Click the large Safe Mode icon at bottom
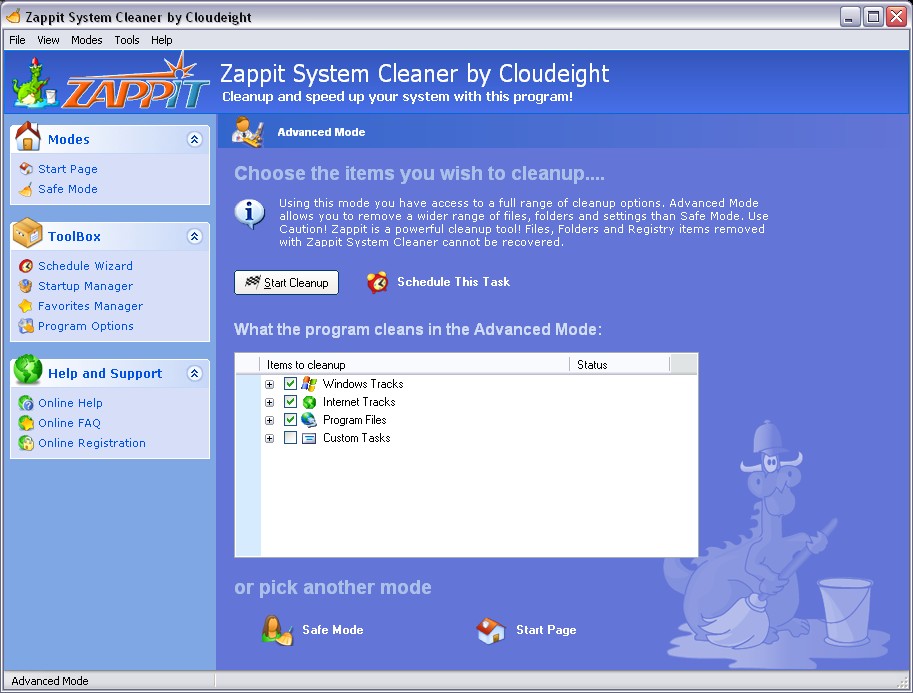The width and height of the screenshot is (913, 693). point(277,630)
